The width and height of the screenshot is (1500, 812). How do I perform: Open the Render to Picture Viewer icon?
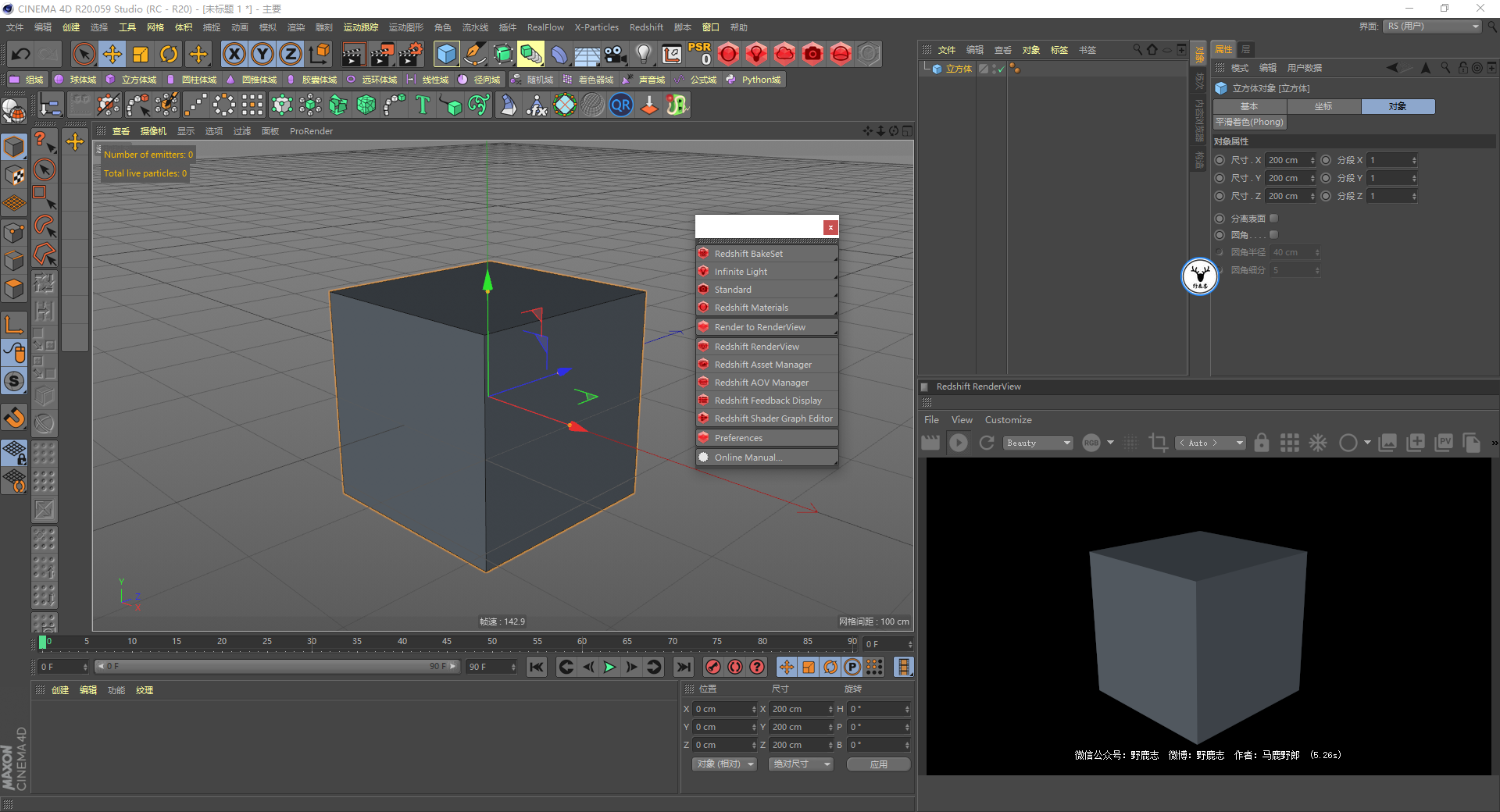[x=382, y=54]
